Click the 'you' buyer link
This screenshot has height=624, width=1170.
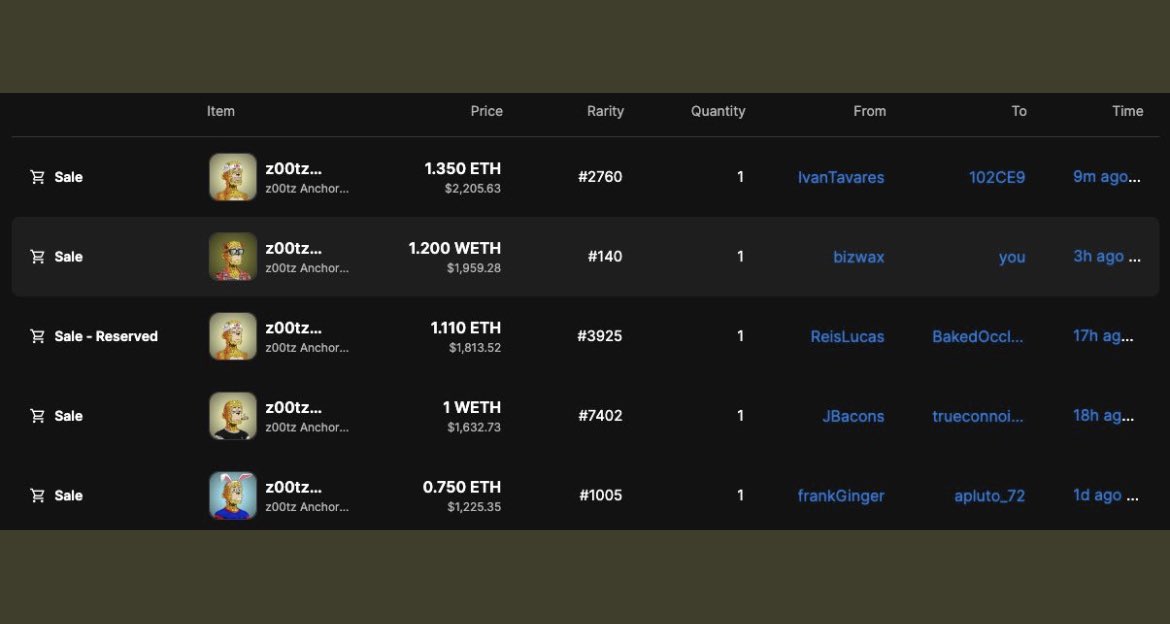coord(1012,258)
